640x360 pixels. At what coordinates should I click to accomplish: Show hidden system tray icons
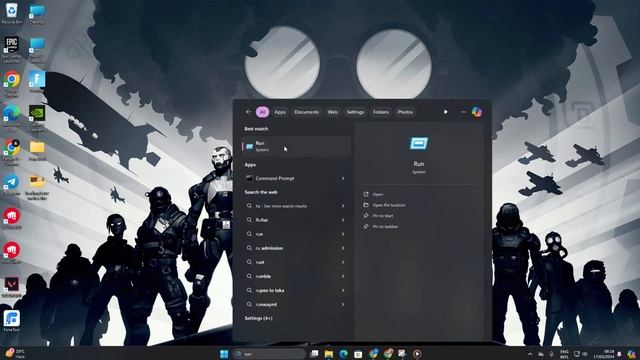(x=530, y=354)
